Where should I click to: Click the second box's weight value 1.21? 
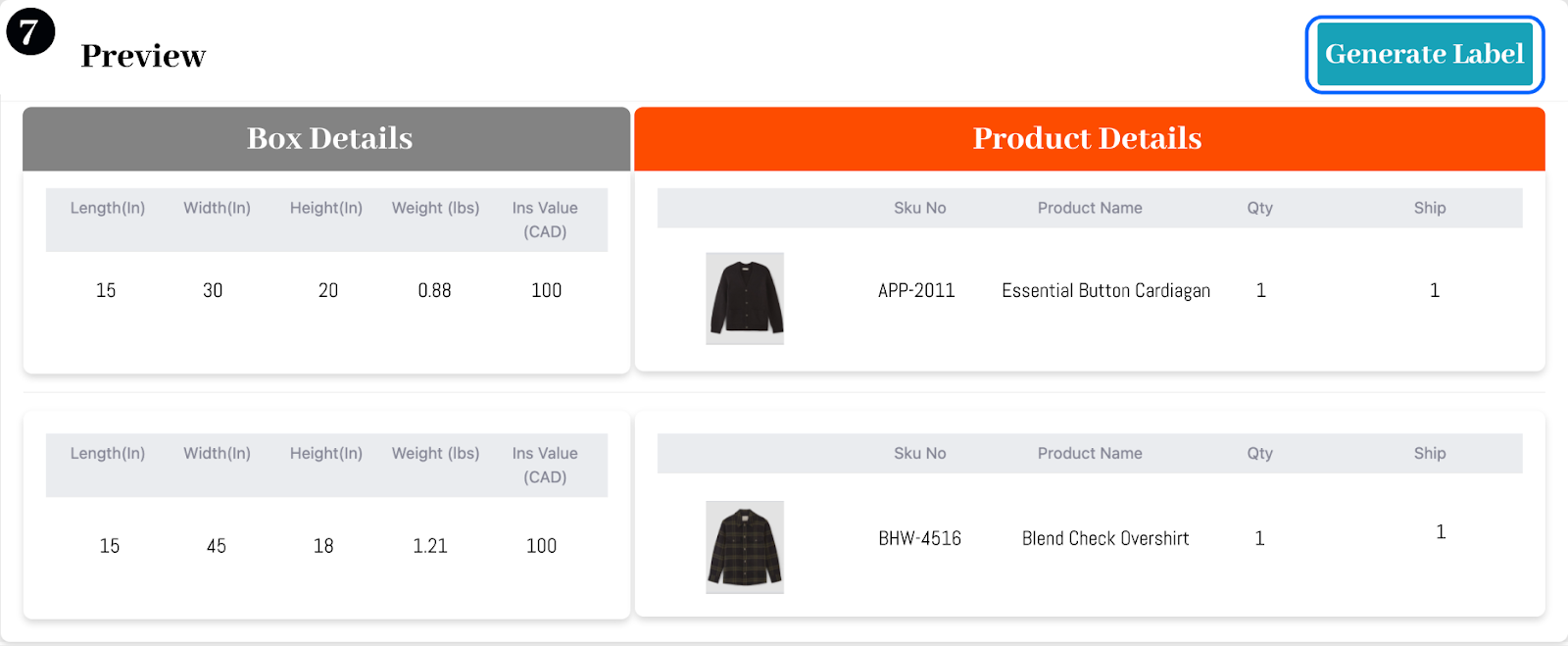coord(430,546)
